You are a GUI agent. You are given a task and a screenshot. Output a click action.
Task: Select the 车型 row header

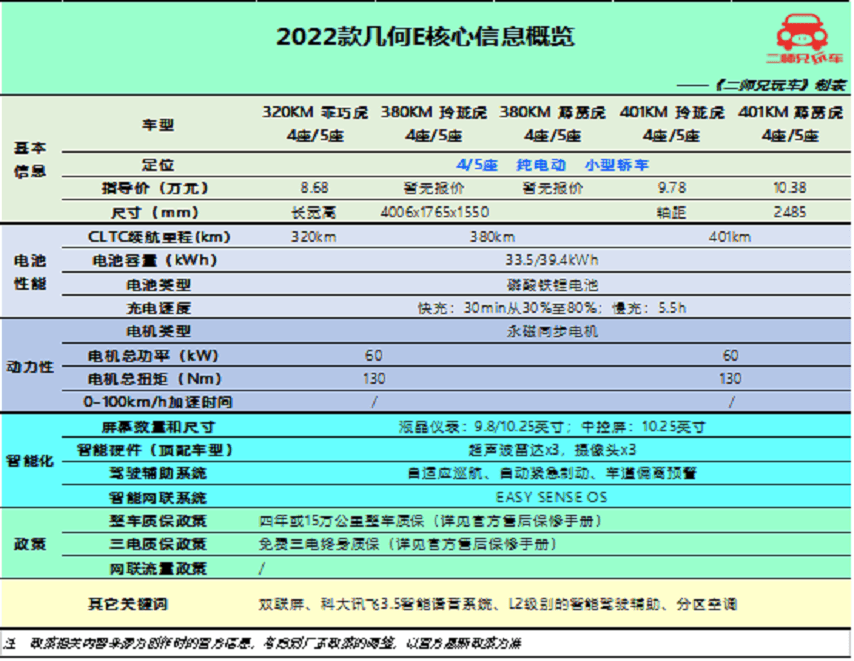(158, 125)
